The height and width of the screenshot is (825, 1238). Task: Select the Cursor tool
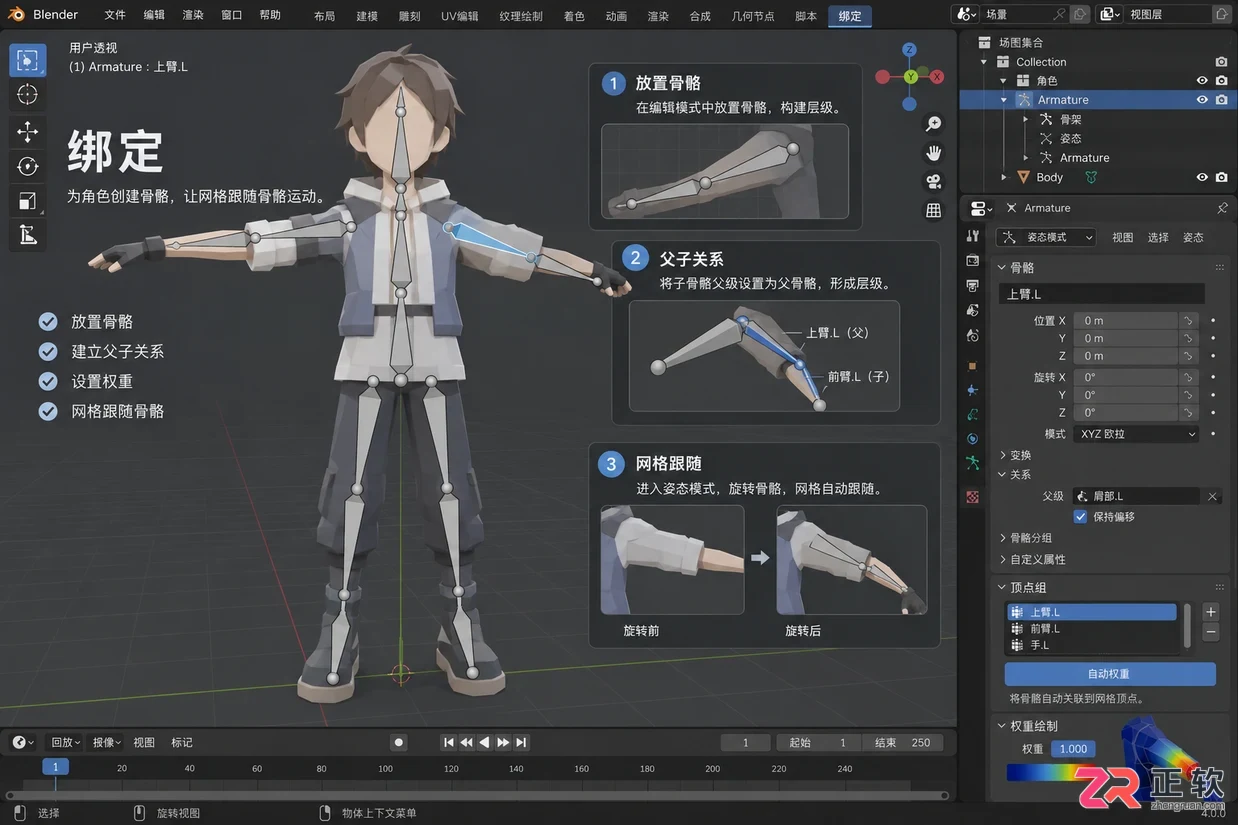coord(28,94)
